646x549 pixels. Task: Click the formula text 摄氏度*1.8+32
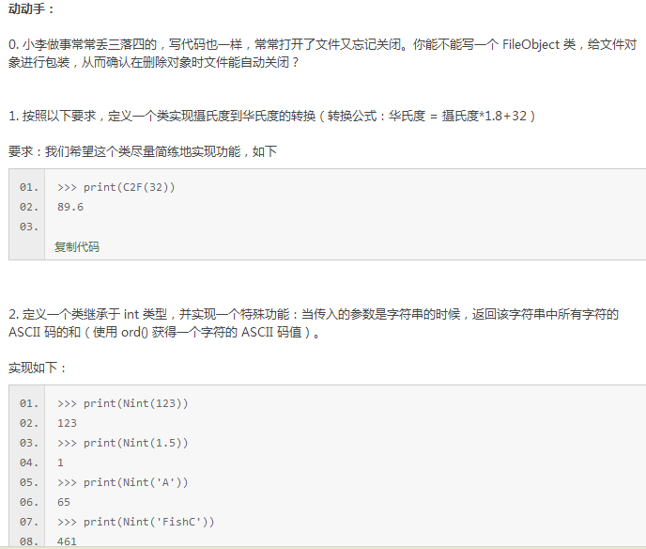click(484, 116)
